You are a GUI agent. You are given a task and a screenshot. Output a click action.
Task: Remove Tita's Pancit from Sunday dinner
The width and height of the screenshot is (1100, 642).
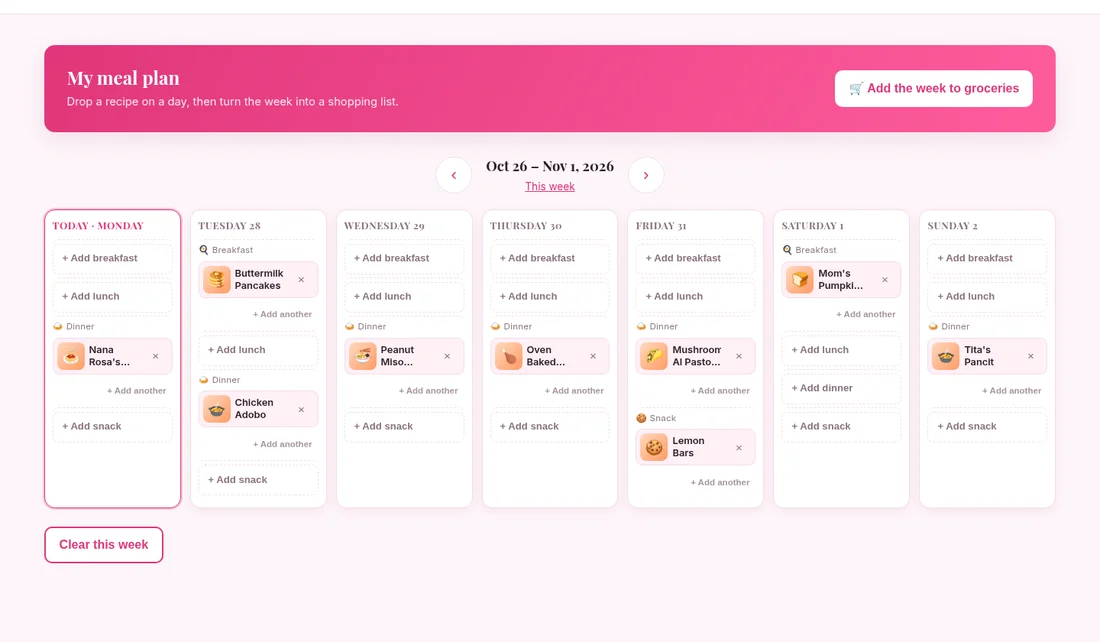tap(1031, 356)
